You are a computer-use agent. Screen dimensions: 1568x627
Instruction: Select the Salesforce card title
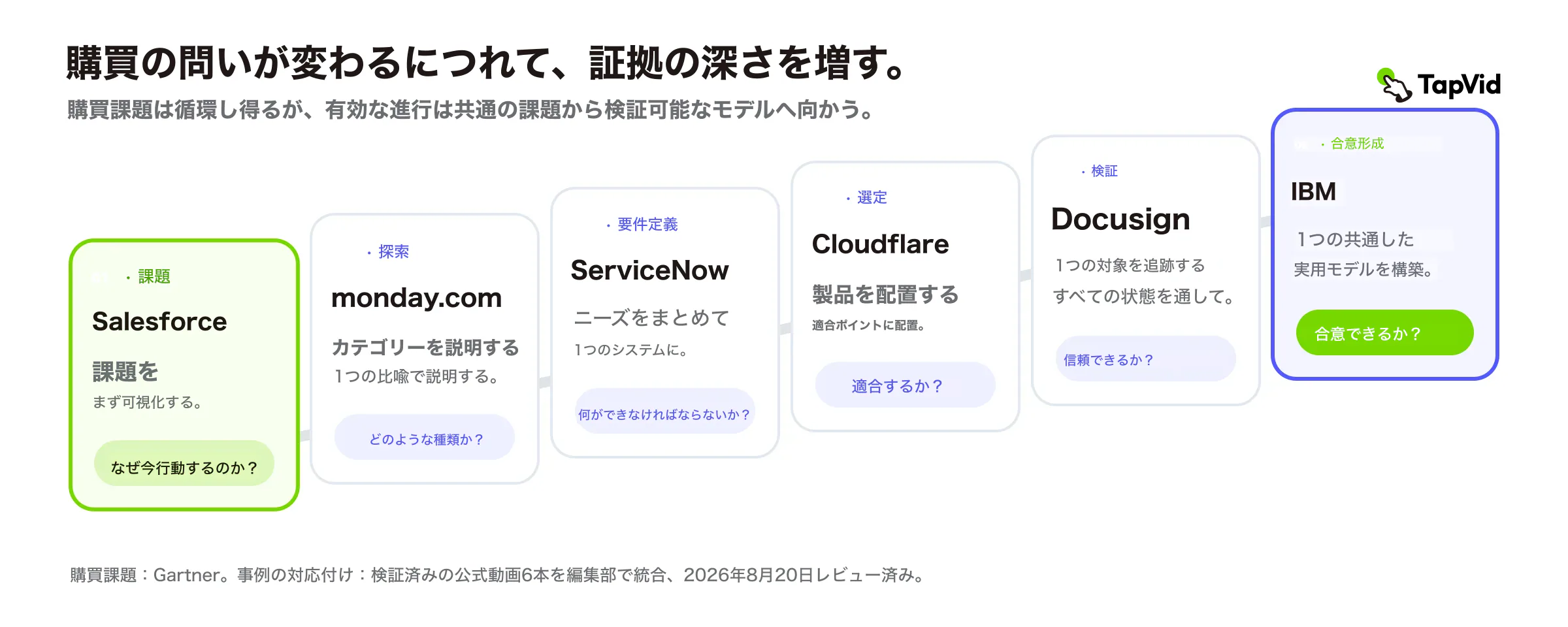[159, 321]
